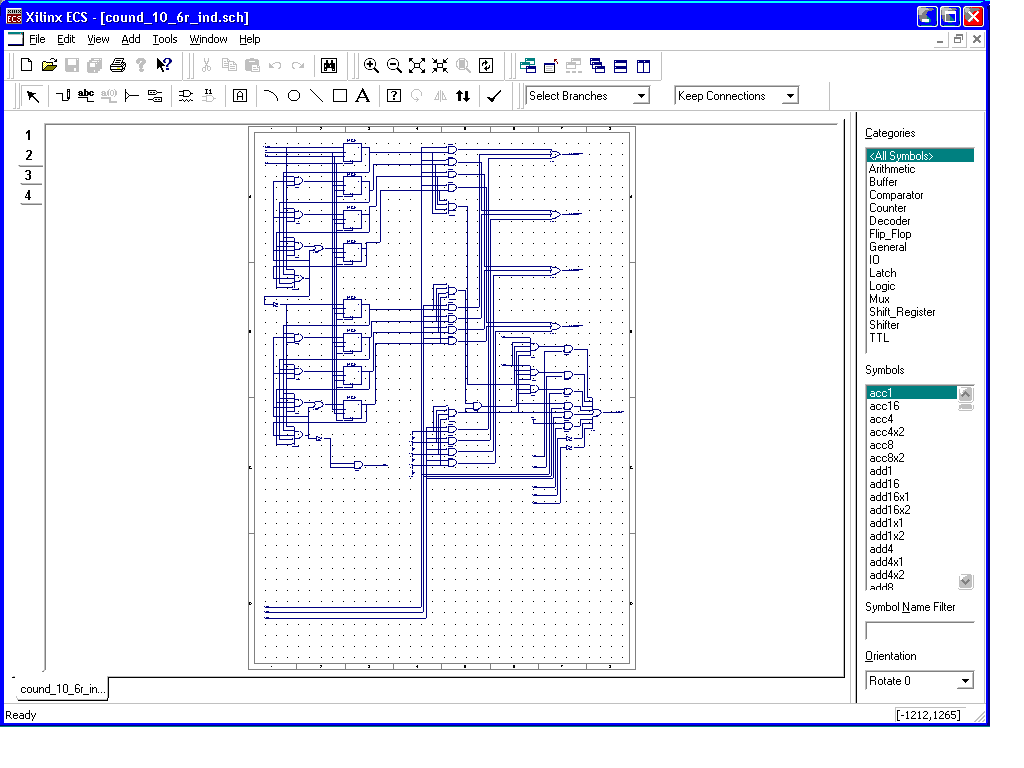The image size is (1024, 768).
Task: Click the Symbol Name Filter input field
Action: [920, 631]
